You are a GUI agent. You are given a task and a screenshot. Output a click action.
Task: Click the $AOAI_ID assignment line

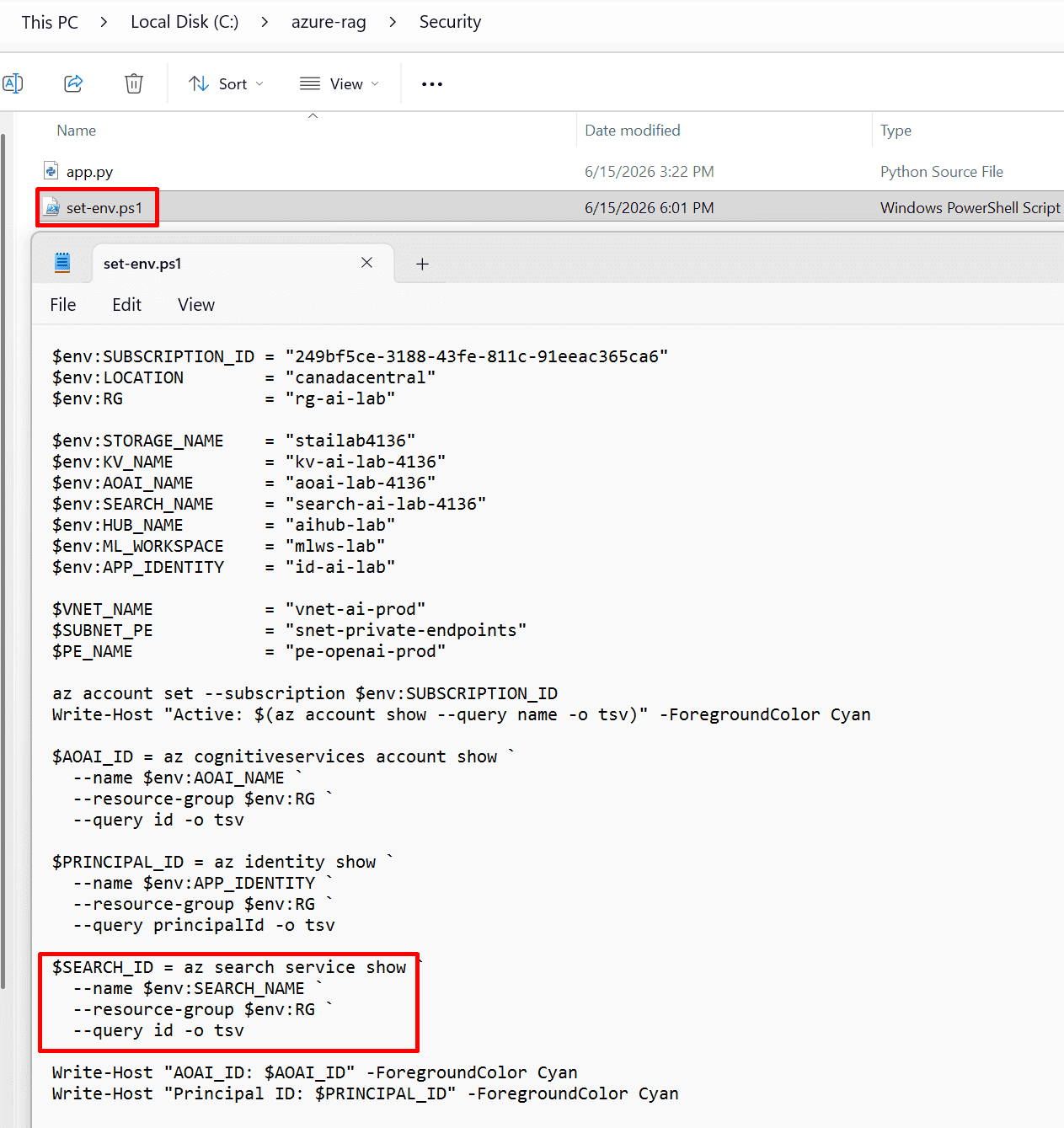[x=284, y=756]
